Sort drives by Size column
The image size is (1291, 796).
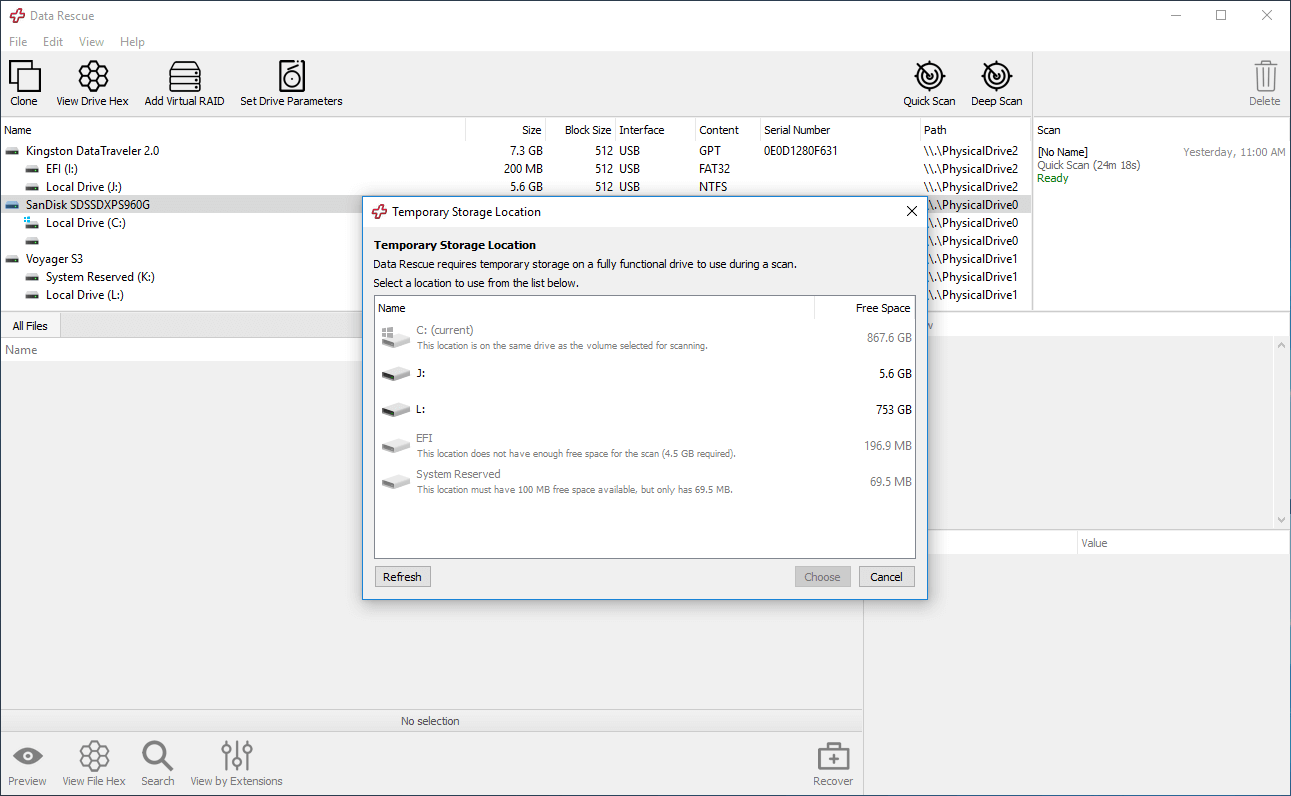[506, 130]
